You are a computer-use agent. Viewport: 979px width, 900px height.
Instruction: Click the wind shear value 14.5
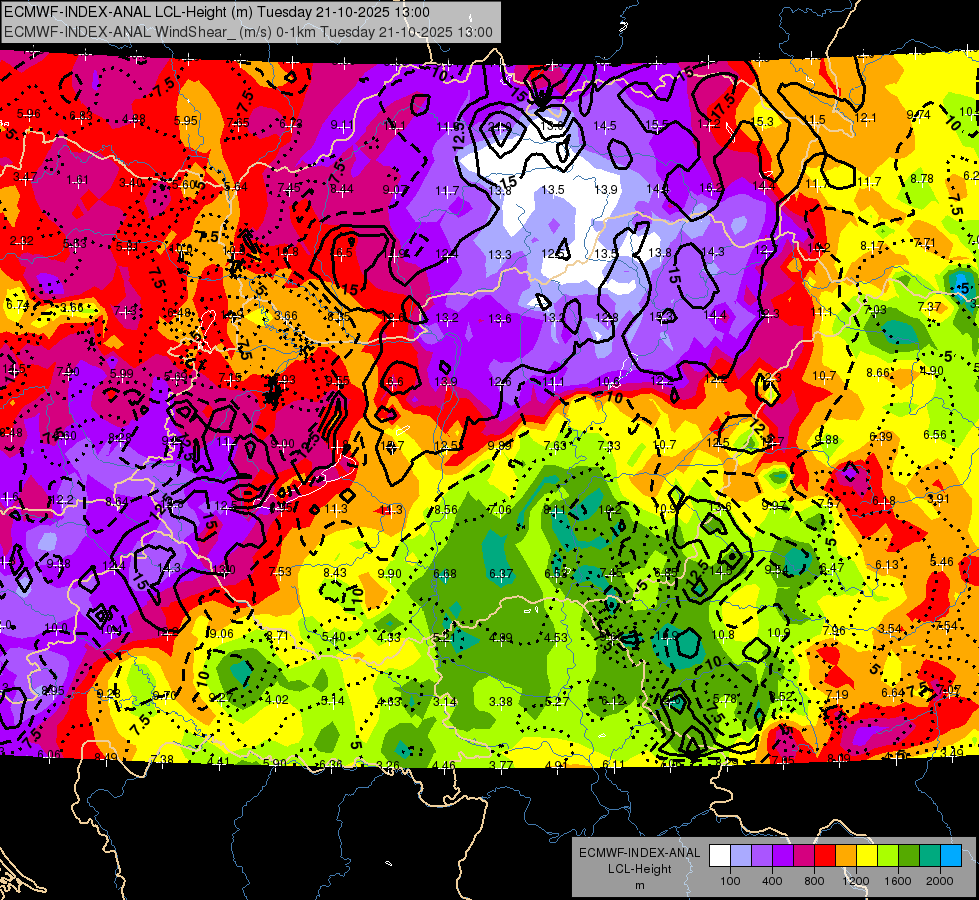click(605, 126)
